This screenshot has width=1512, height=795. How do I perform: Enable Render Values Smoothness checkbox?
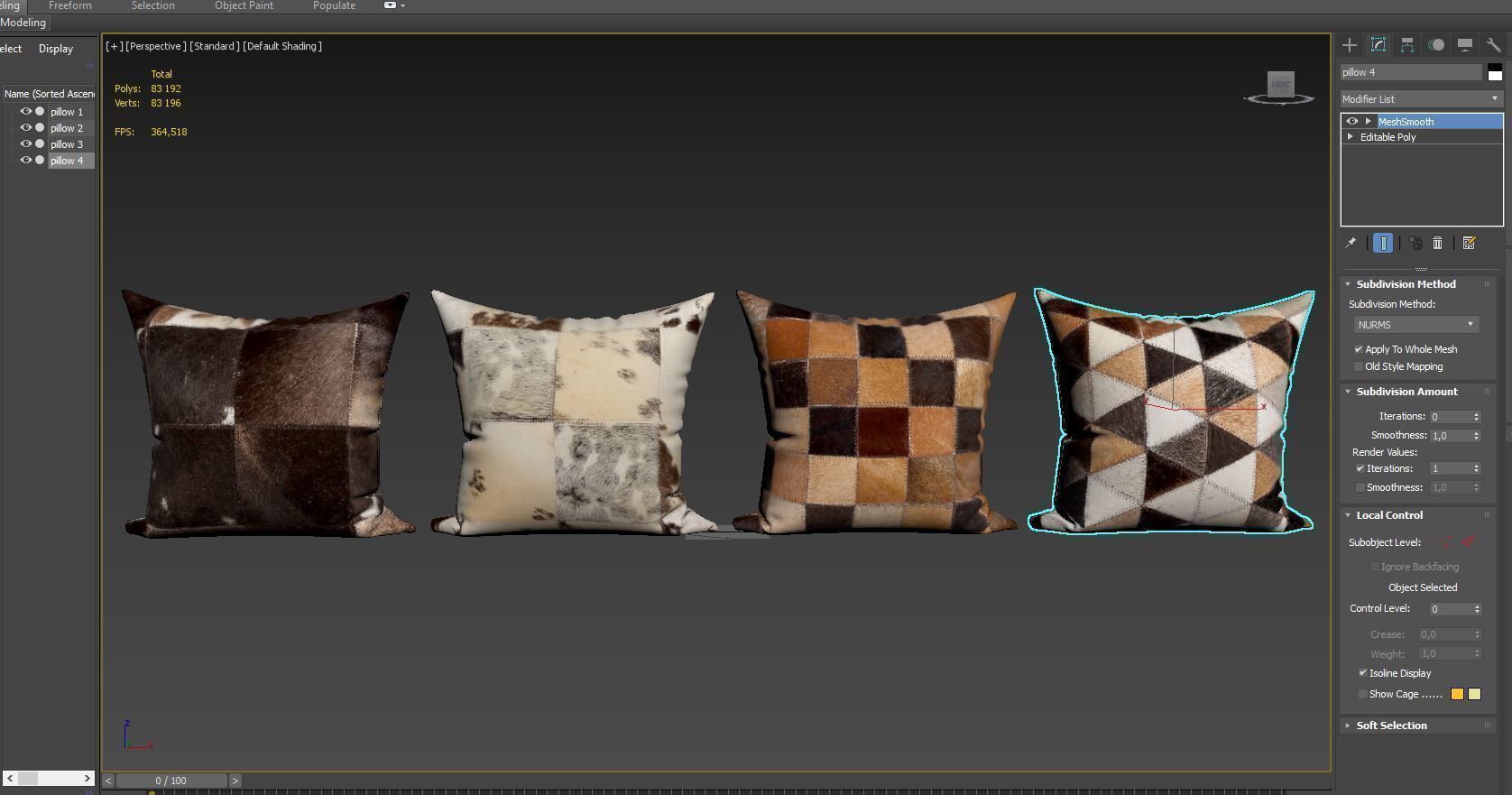coord(1360,487)
